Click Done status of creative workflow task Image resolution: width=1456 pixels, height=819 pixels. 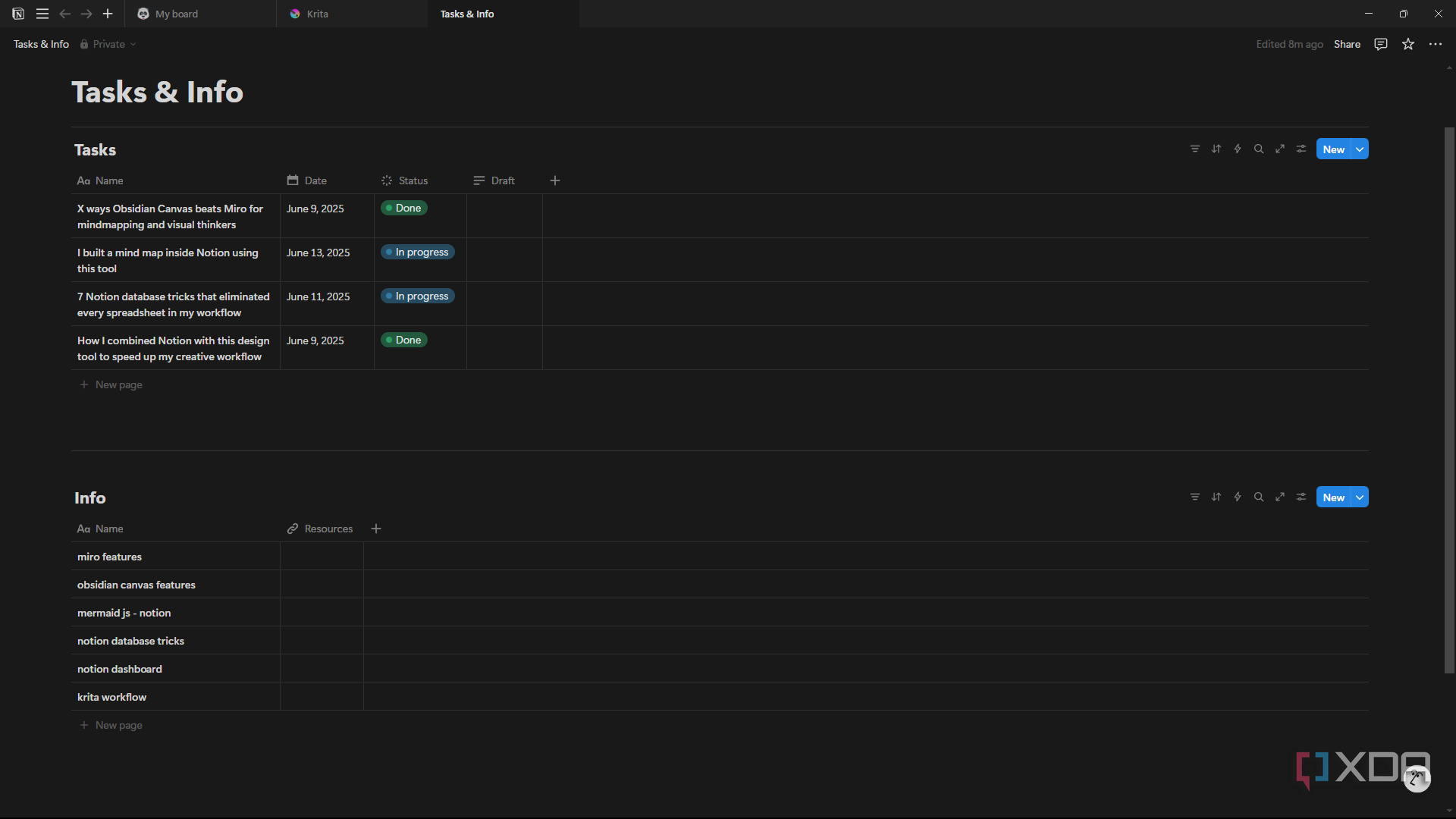click(404, 340)
